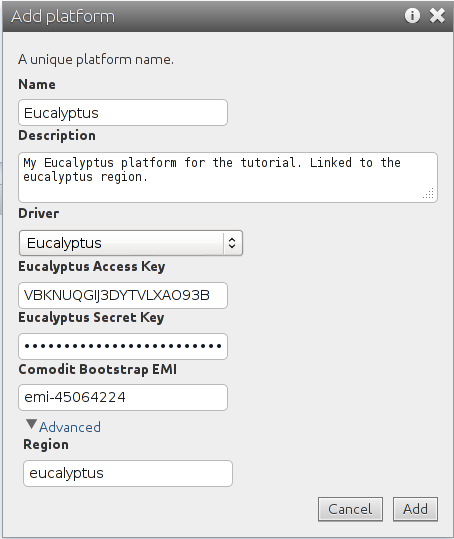Click the Region input field
This screenshot has width=454, height=539.
click(128, 473)
